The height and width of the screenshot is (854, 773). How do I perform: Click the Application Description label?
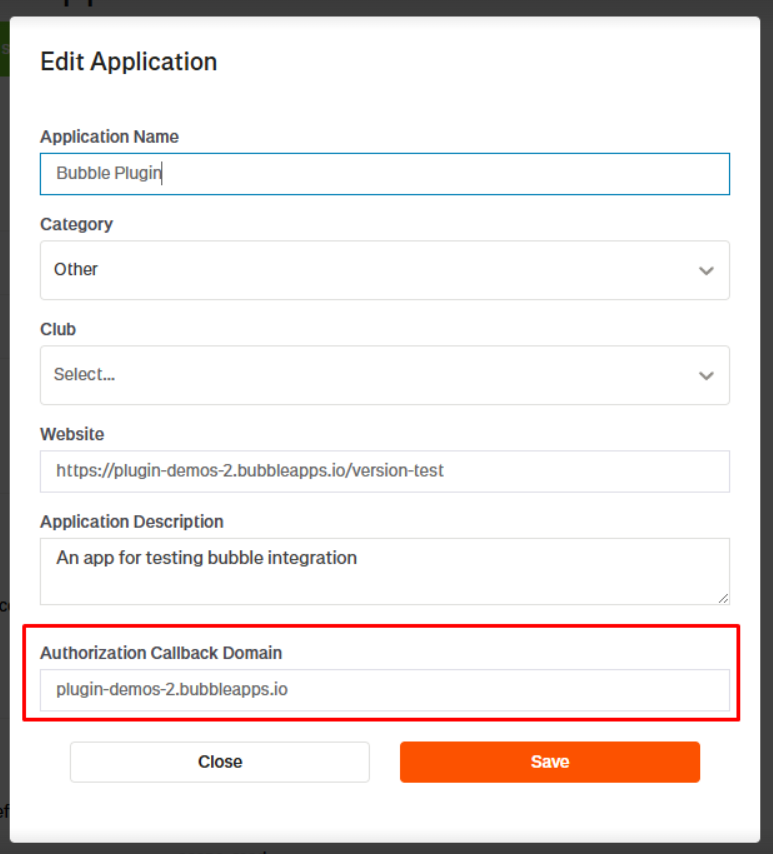pyautogui.click(x=131, y=522)
